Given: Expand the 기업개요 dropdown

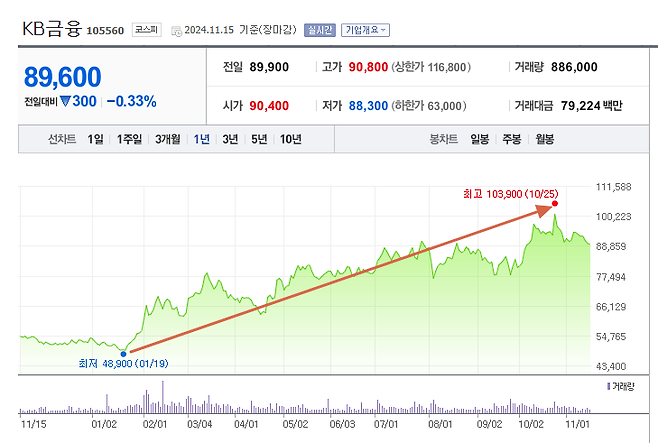Looking at the screenshot, I should [365, 30].
